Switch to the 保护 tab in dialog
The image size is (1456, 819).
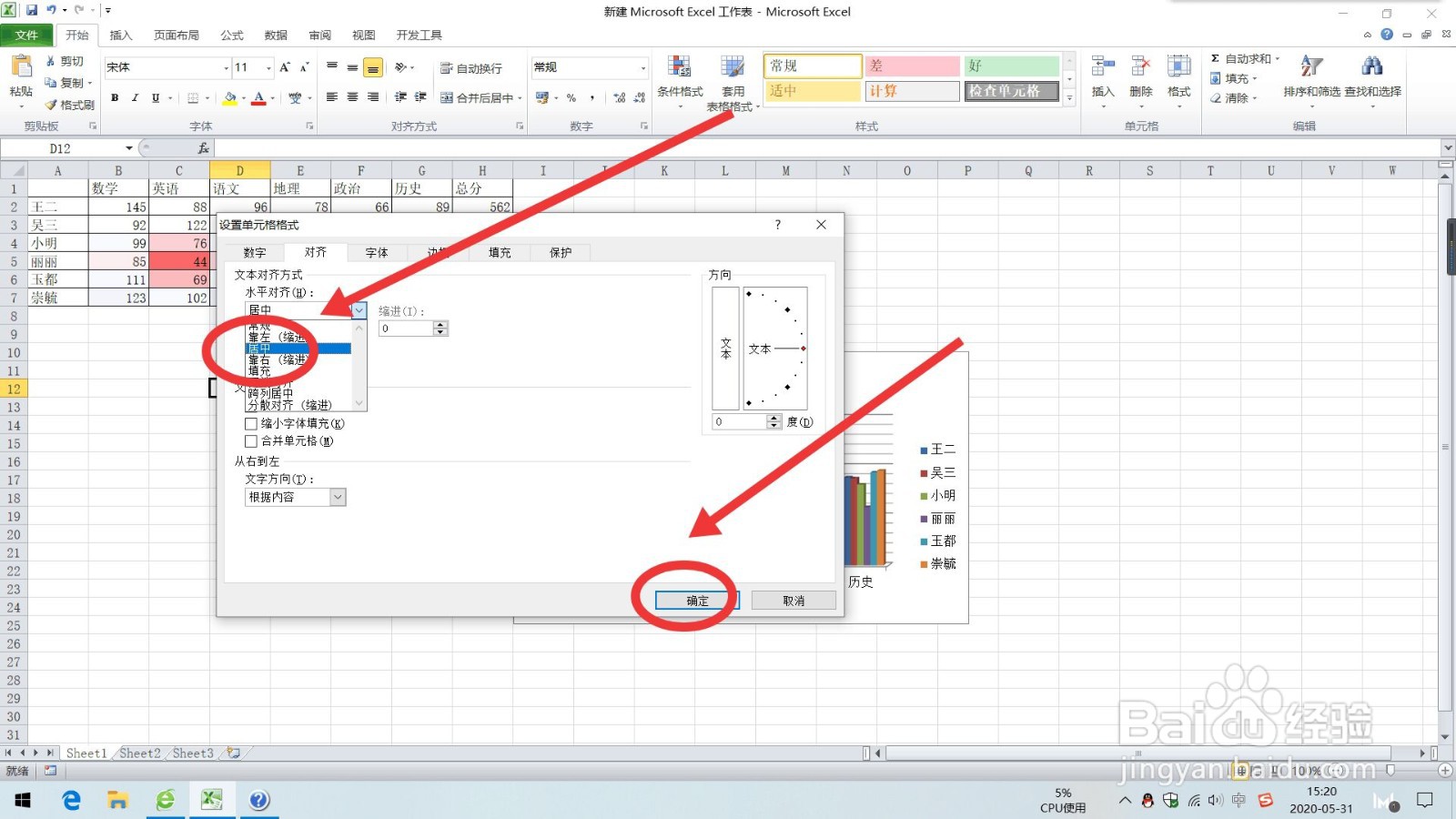[561, 252]
